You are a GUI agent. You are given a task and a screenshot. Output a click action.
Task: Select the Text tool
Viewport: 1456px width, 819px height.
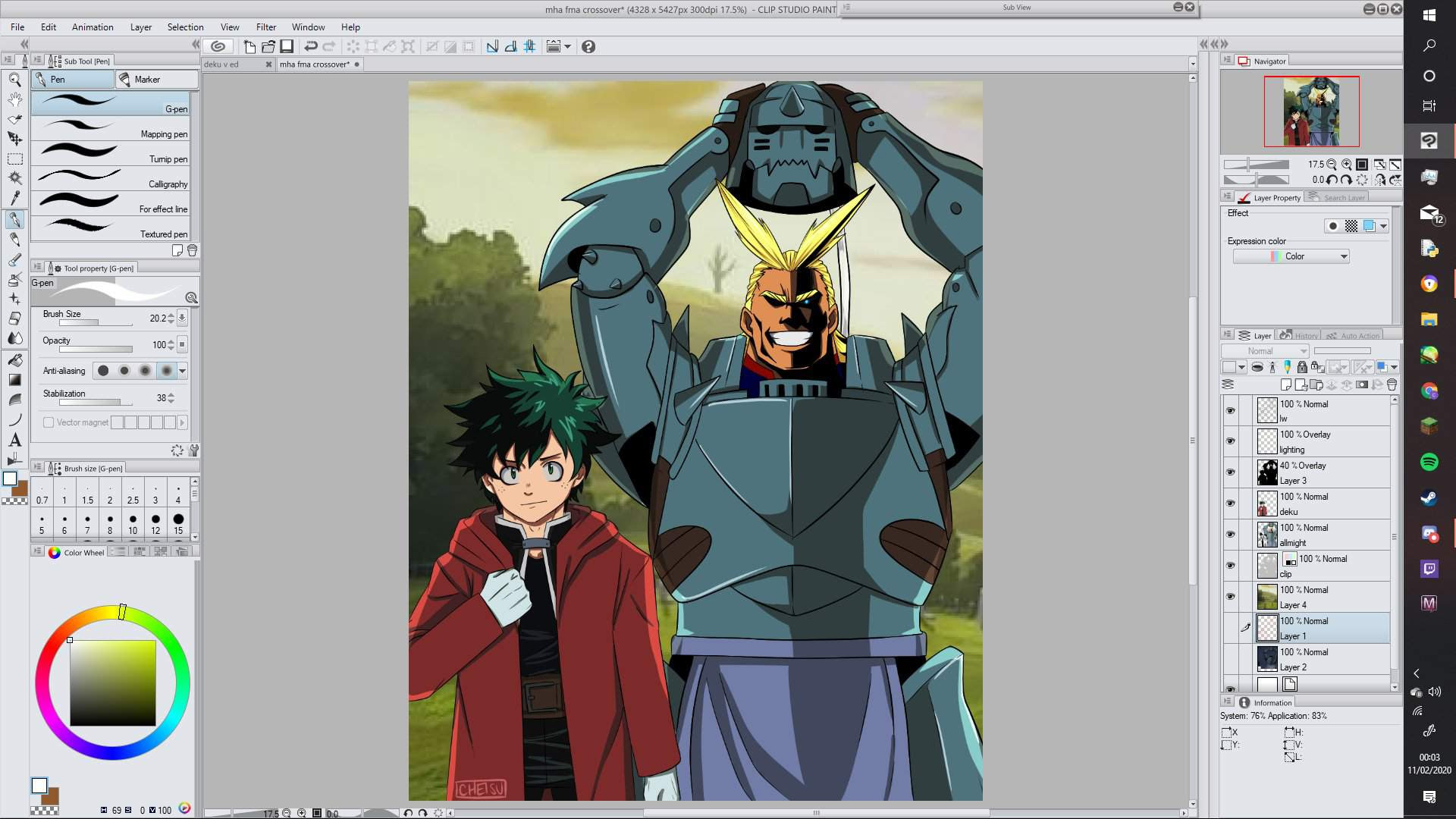[x=14, y=439]
